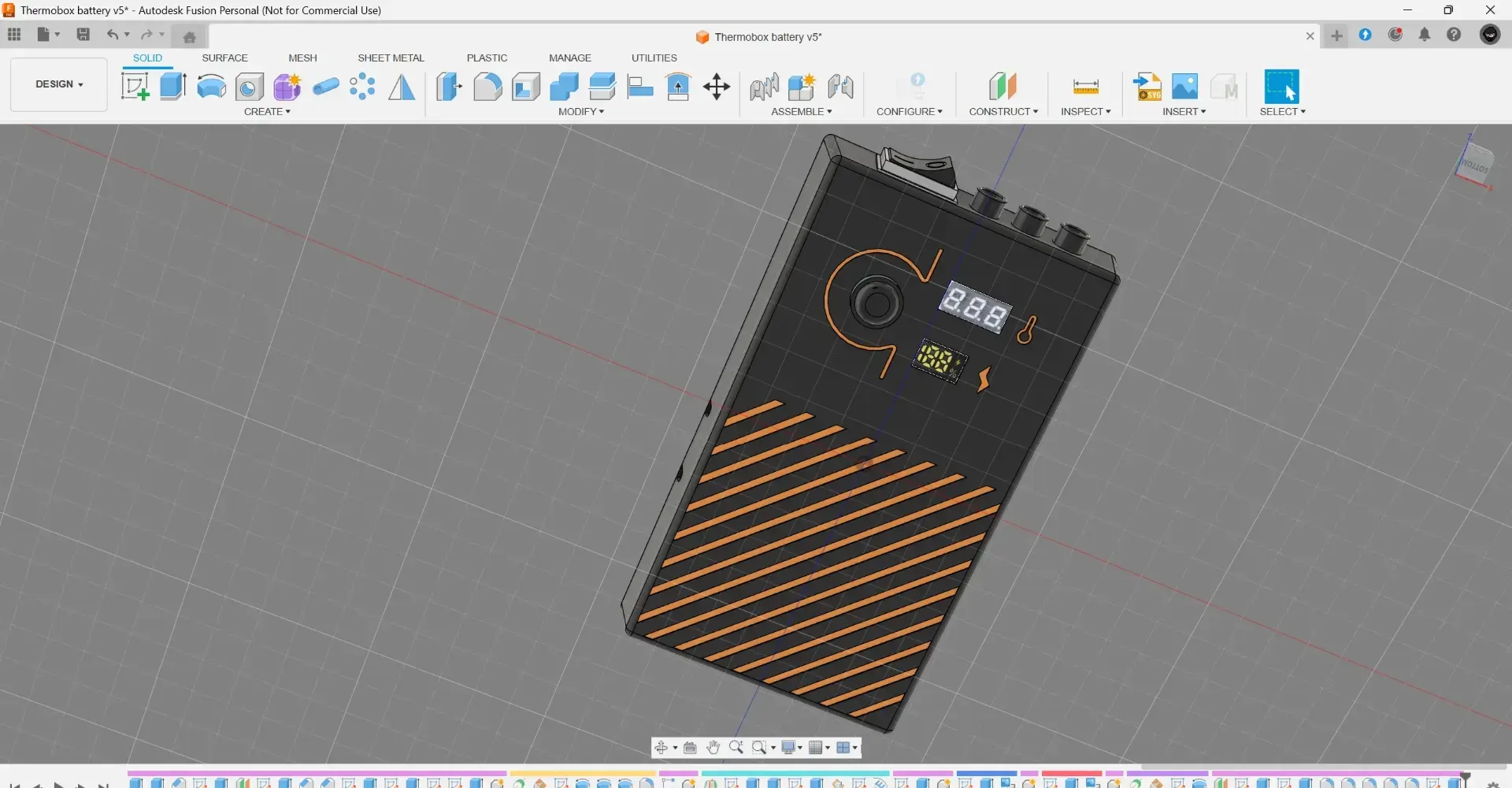Click the ViewCube in the viewport
The height and width of the screenshot is (788, 1512).
1474,164
